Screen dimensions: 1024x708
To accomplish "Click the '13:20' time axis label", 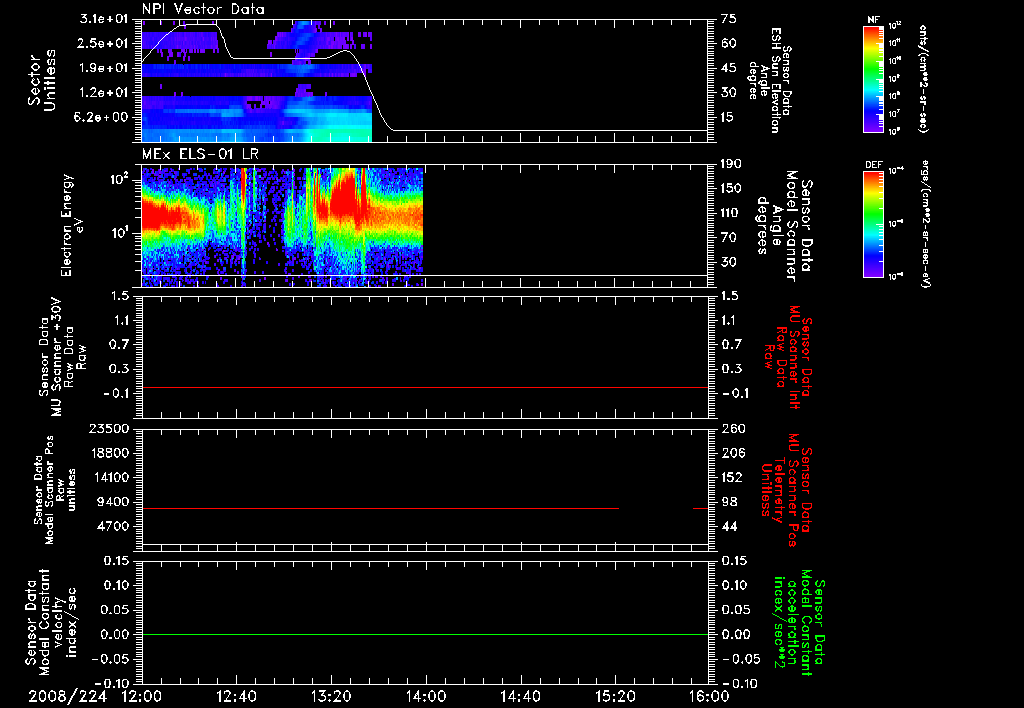I will (331, 696).
